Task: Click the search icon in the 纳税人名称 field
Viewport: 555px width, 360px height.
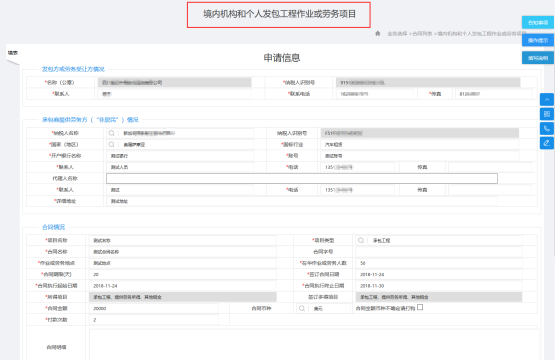Action: point(111,133)
